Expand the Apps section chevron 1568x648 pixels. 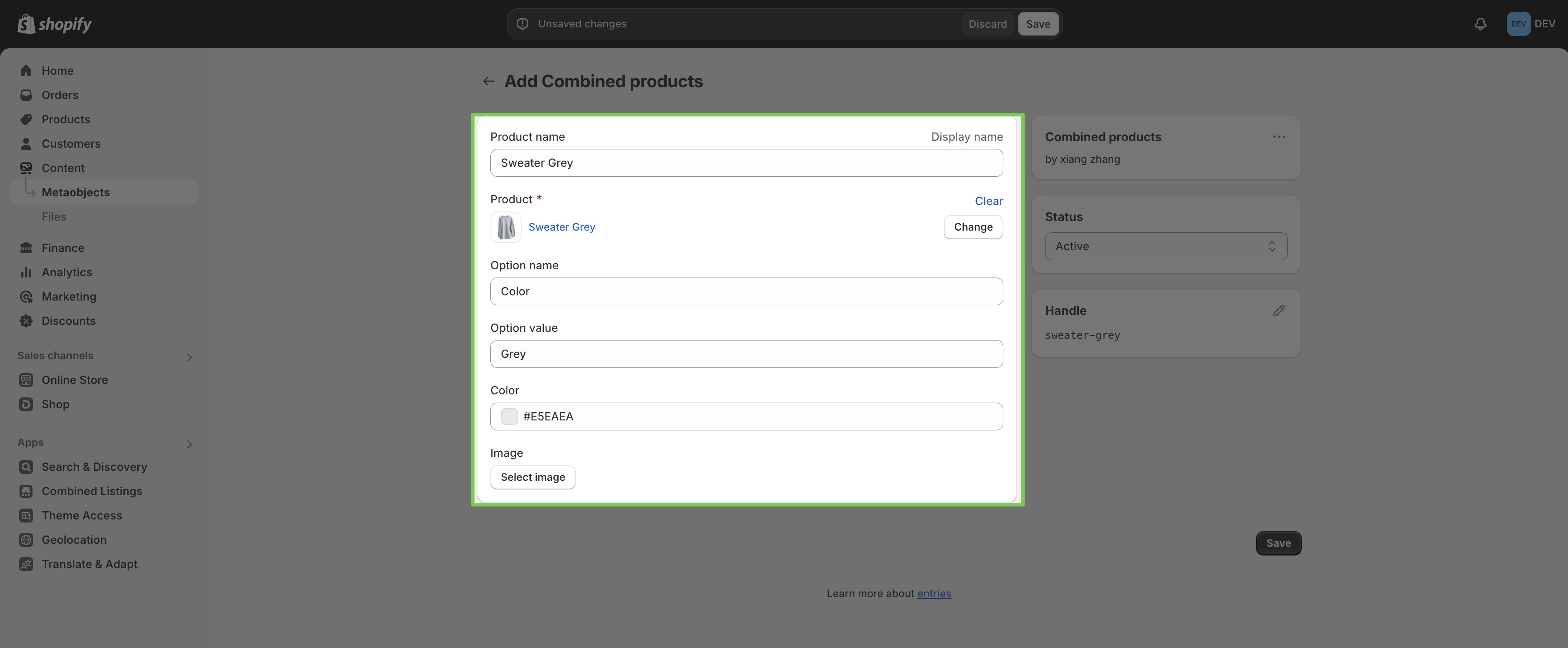[189, 444]
